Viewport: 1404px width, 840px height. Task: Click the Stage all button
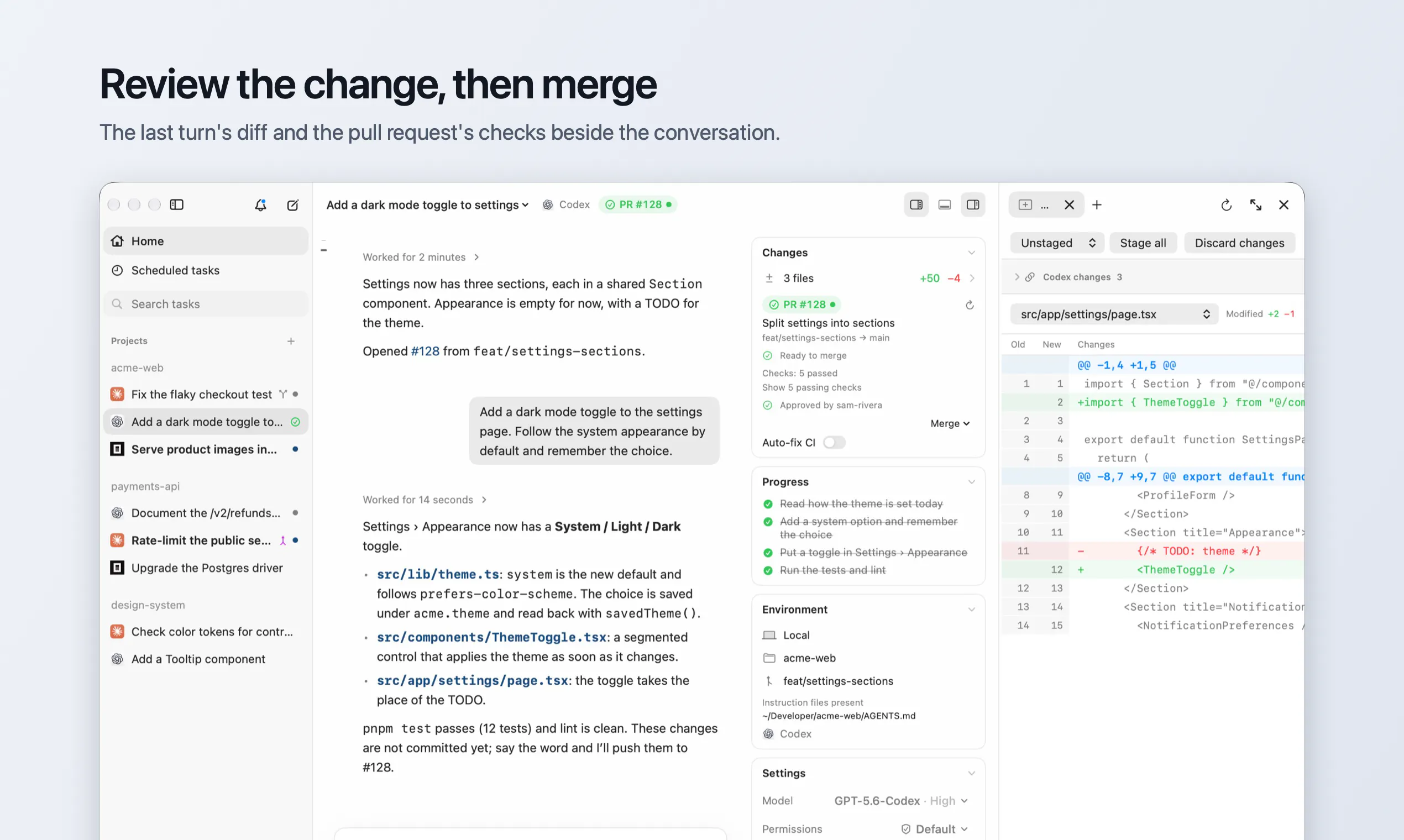[x=1143, y=243]
